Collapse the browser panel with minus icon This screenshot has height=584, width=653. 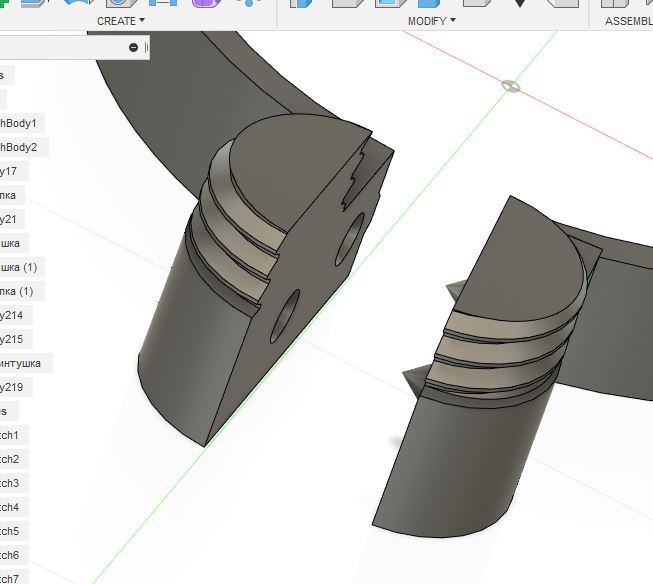click(x=133, y=47)
